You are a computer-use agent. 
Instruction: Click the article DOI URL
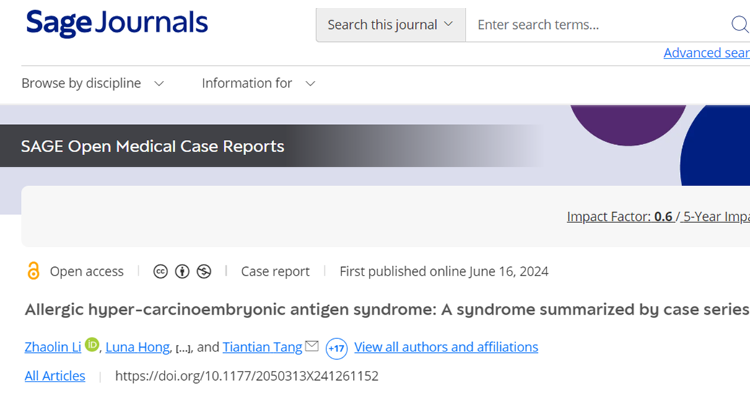coord(247,376)
